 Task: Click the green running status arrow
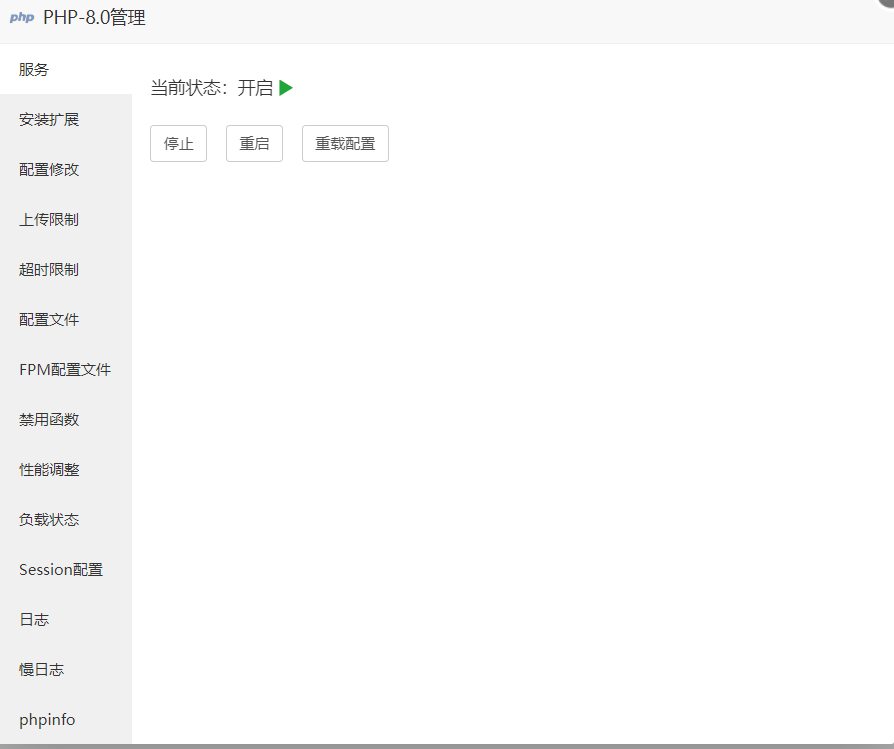click(x=286, y=88)
